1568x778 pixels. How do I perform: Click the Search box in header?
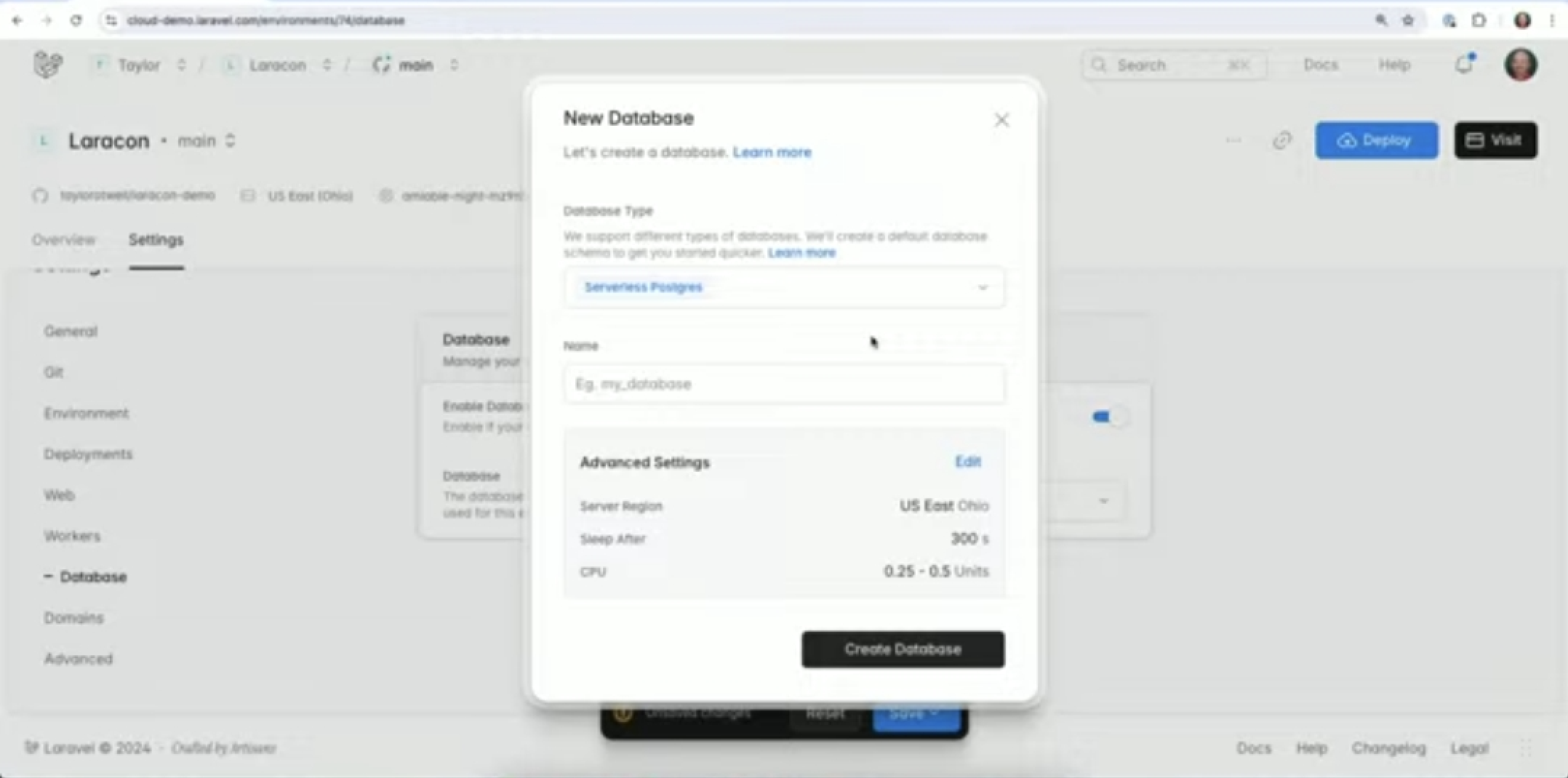[1175, 65]
